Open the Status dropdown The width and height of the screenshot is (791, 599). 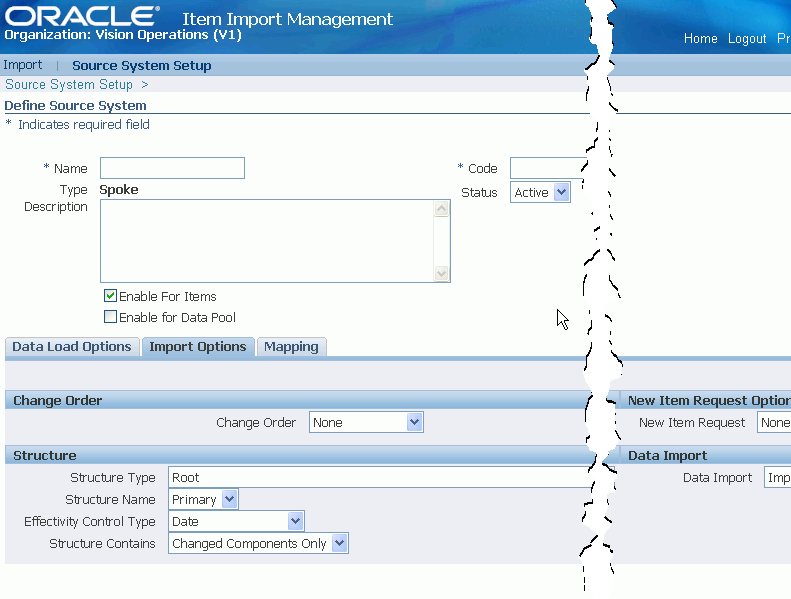(x=540, y=192)
